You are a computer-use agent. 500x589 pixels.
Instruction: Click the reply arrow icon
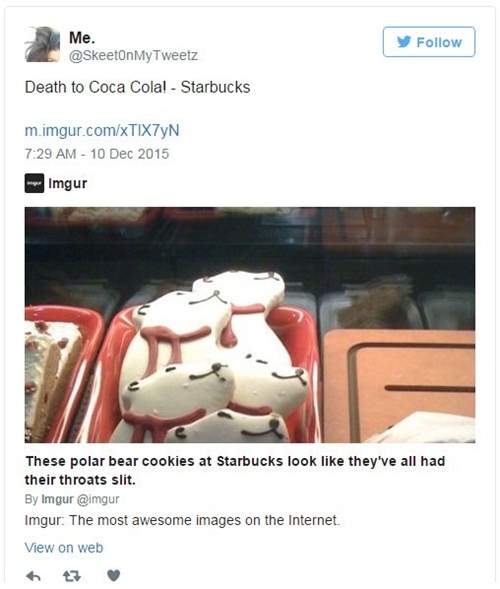coord(33,575)
